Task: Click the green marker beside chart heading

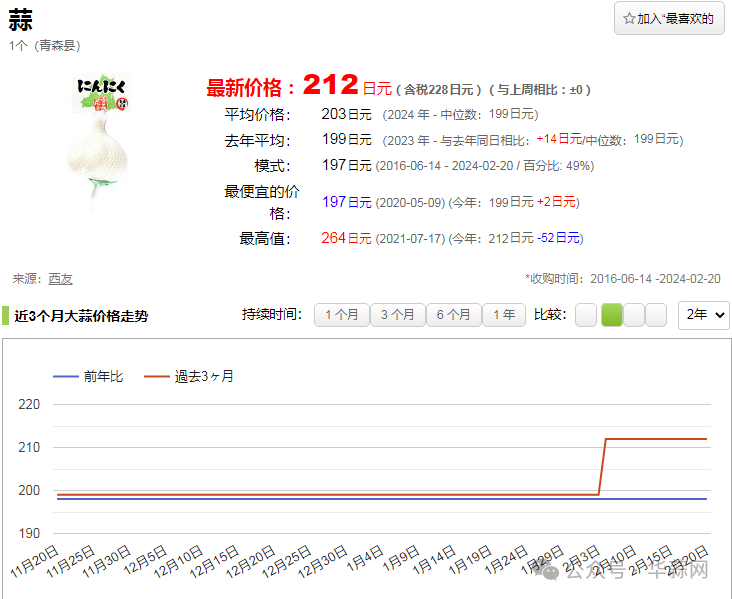Action: pos(6,316)
